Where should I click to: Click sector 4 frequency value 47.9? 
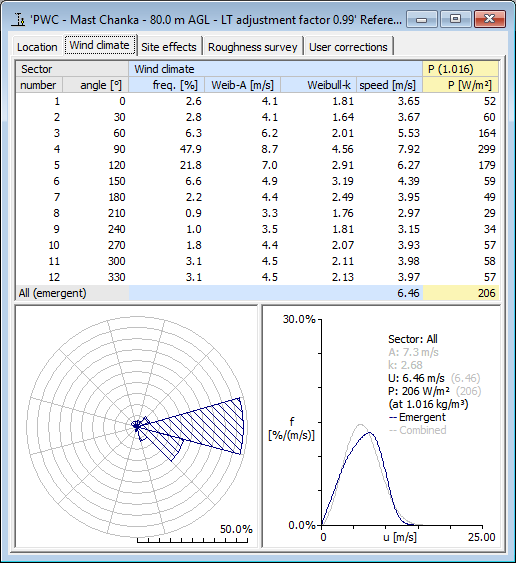(191, 149)
